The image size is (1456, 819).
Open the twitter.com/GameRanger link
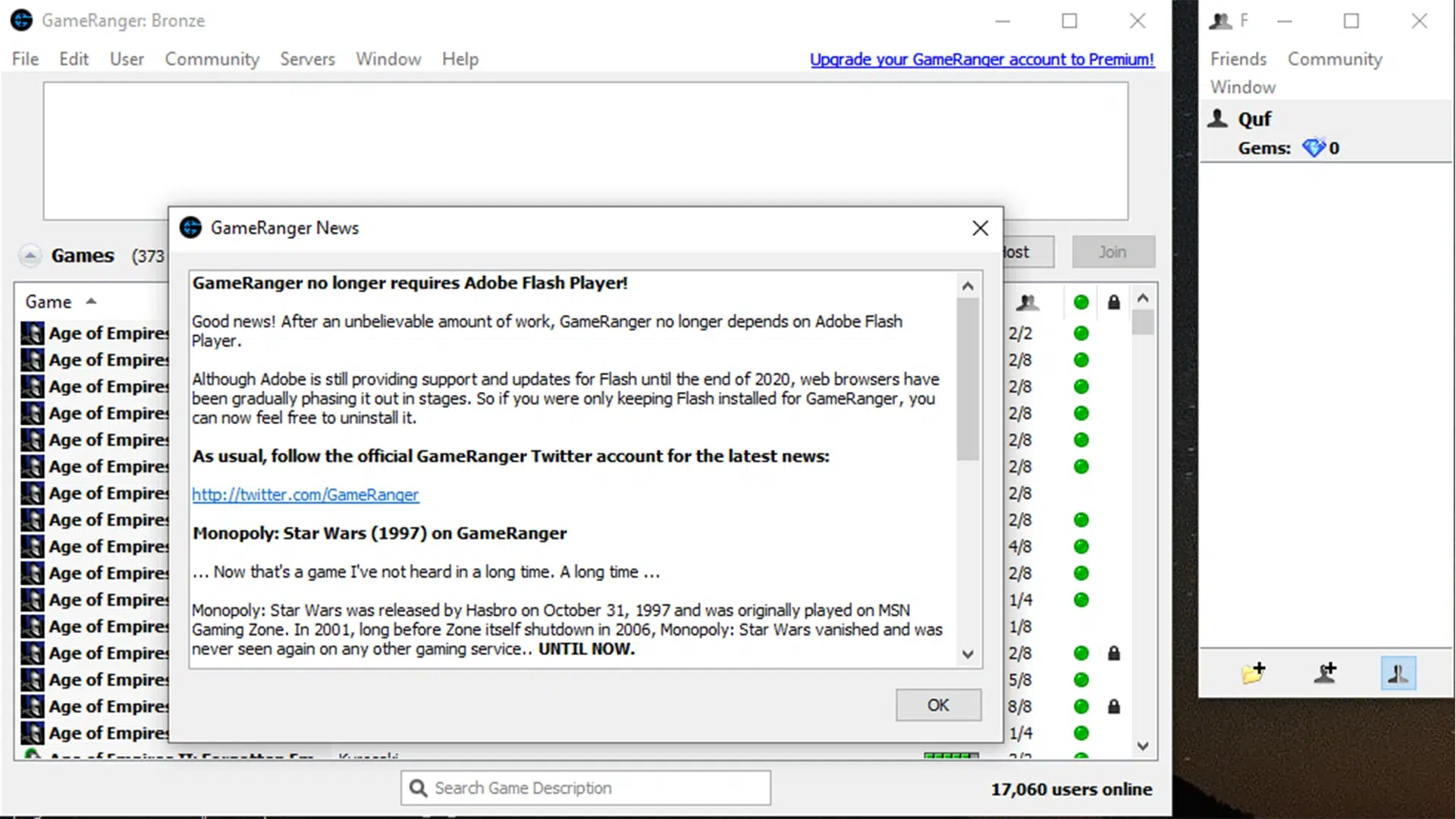305,494
